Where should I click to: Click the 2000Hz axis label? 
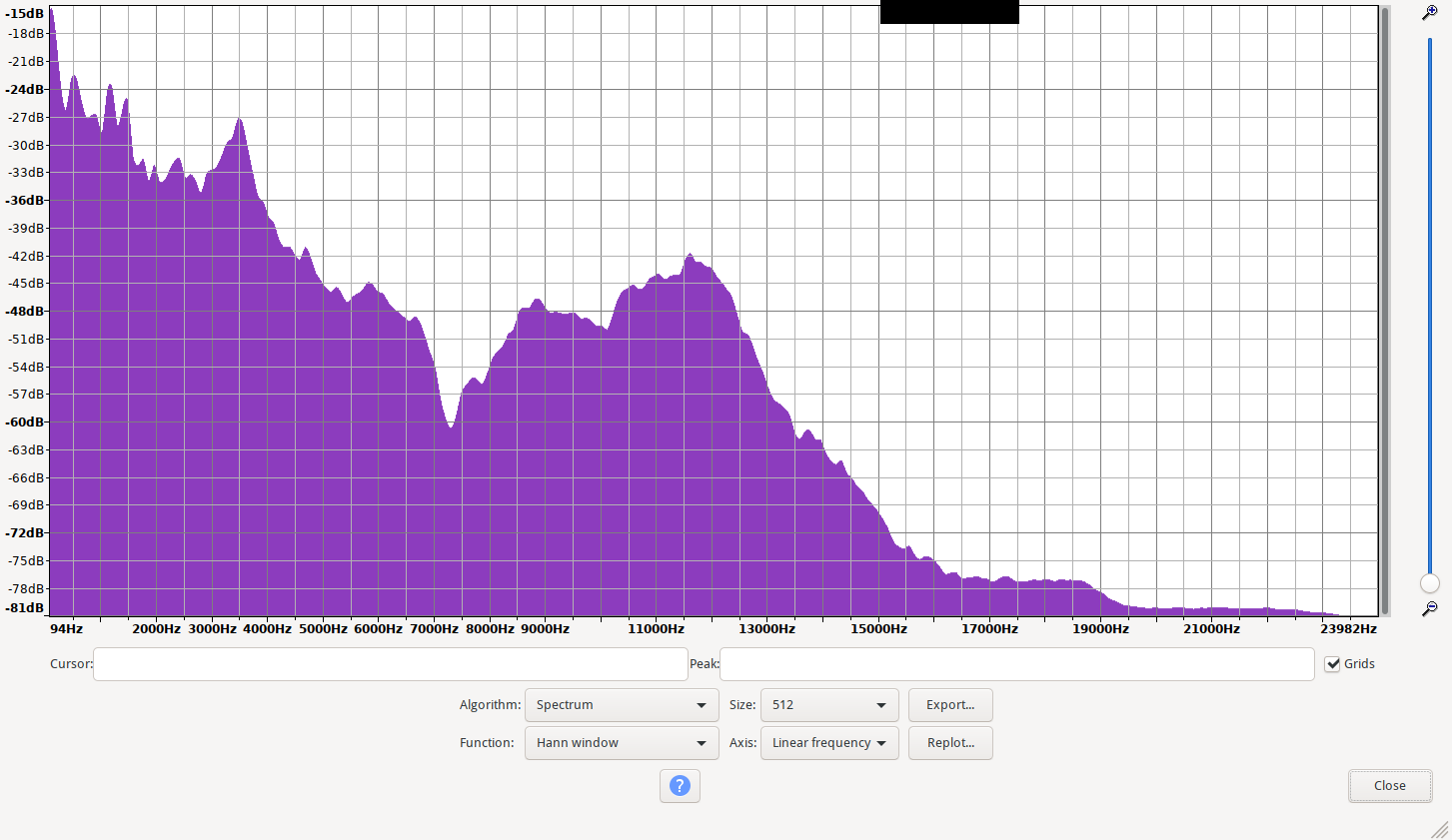[157, 629]
